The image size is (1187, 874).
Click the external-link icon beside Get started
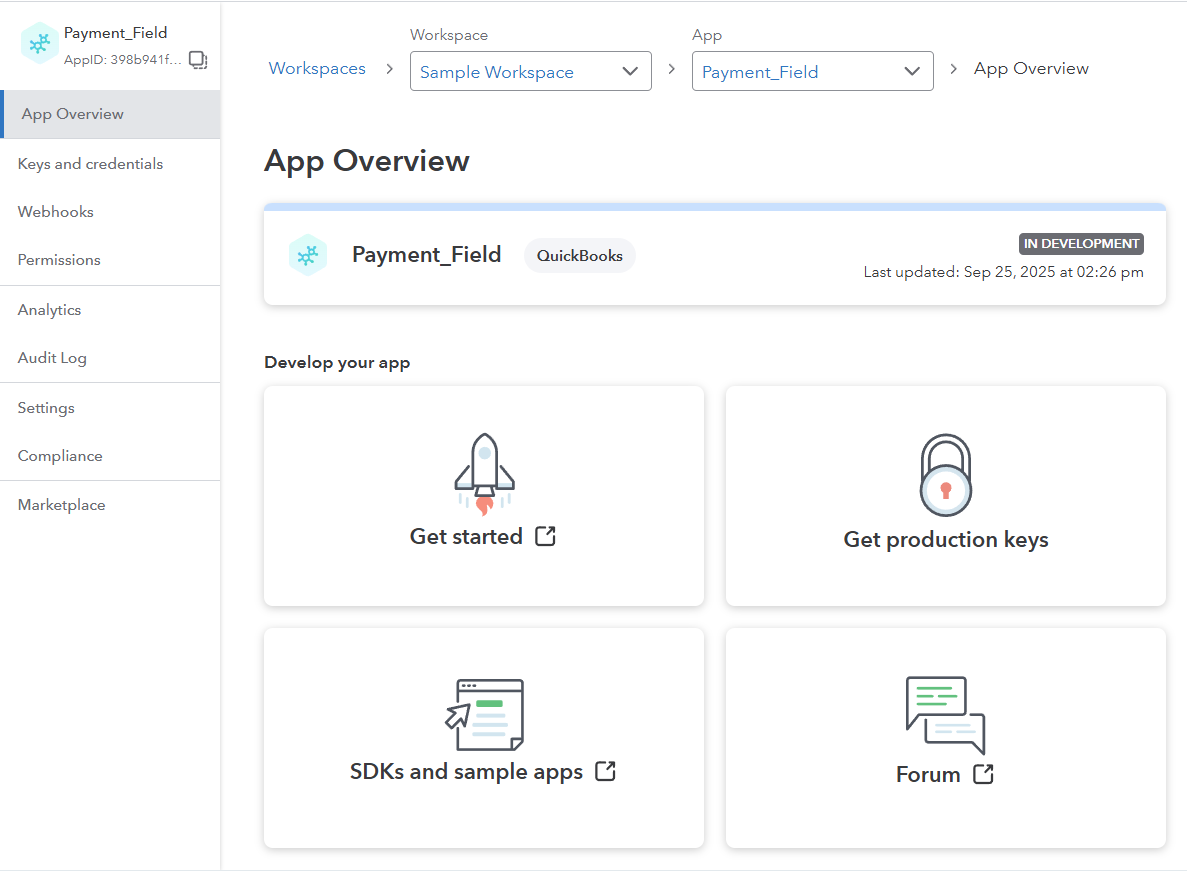coord(545,536)
